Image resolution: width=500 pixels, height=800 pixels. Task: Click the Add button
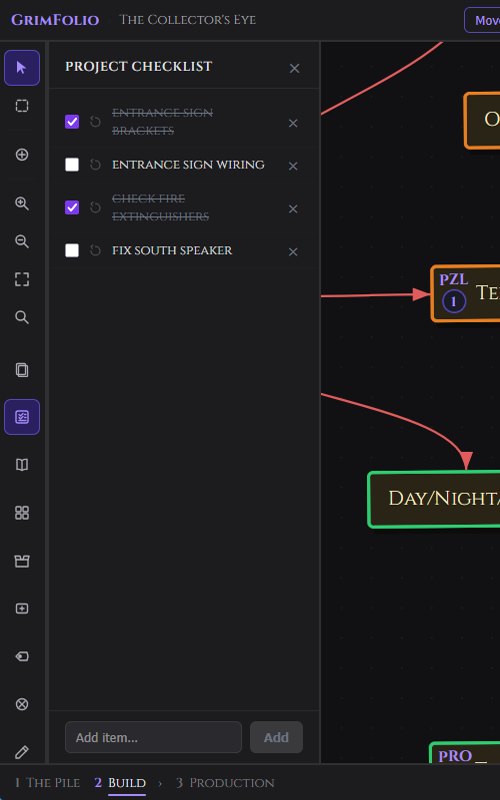point(276,737)
